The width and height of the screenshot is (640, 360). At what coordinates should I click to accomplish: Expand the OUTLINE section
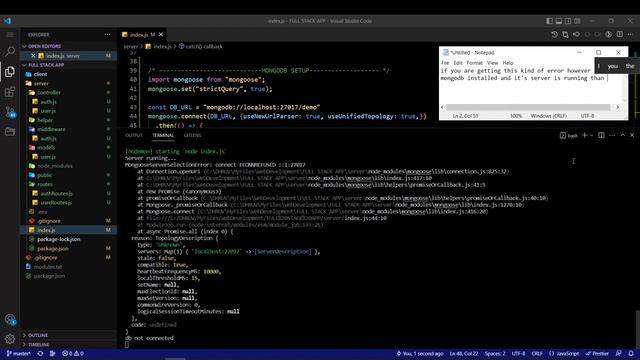(68, 335)
